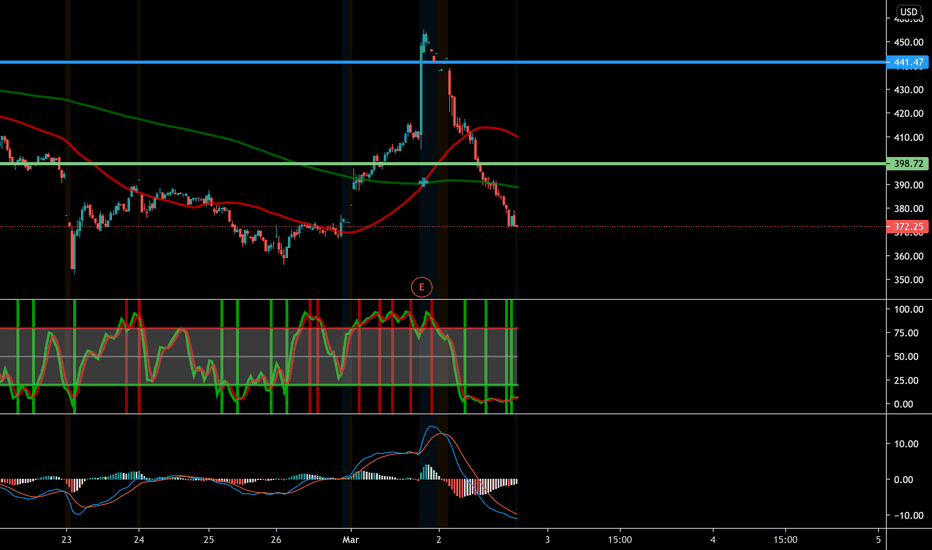Viewport: 932px width, 550px height.
Task: Click the 410.00 price axis label
Action: click(909, 137)
